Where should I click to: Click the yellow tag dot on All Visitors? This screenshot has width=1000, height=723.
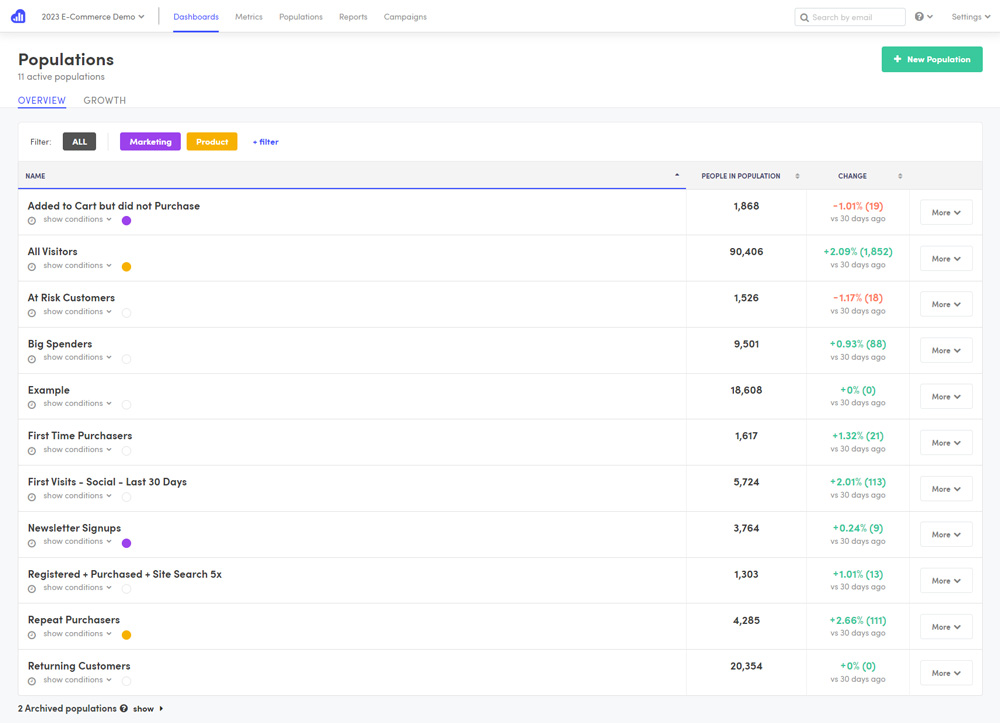(125, 266)
